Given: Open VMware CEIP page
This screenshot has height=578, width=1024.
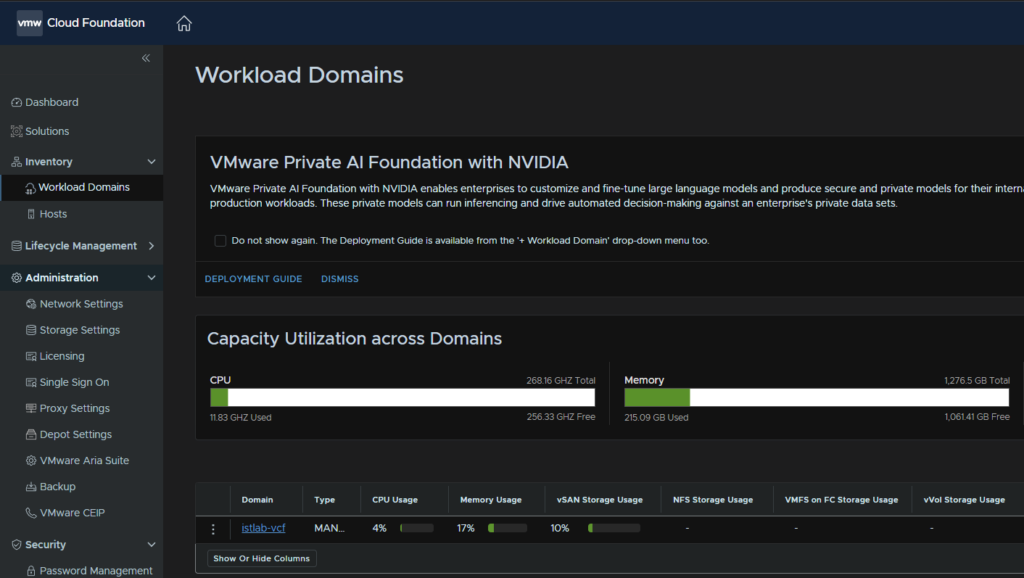Looking at the screenshot, I should click(72, 513).
